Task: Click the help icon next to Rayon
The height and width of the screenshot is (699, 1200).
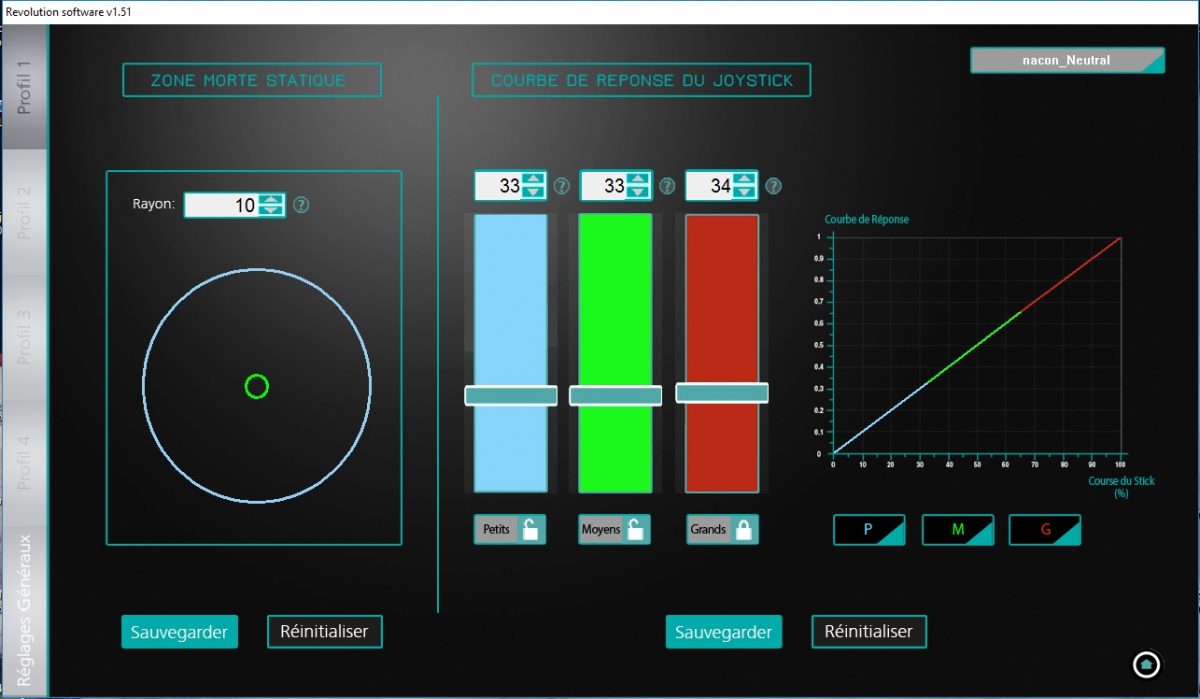Action: coord(301,205)
